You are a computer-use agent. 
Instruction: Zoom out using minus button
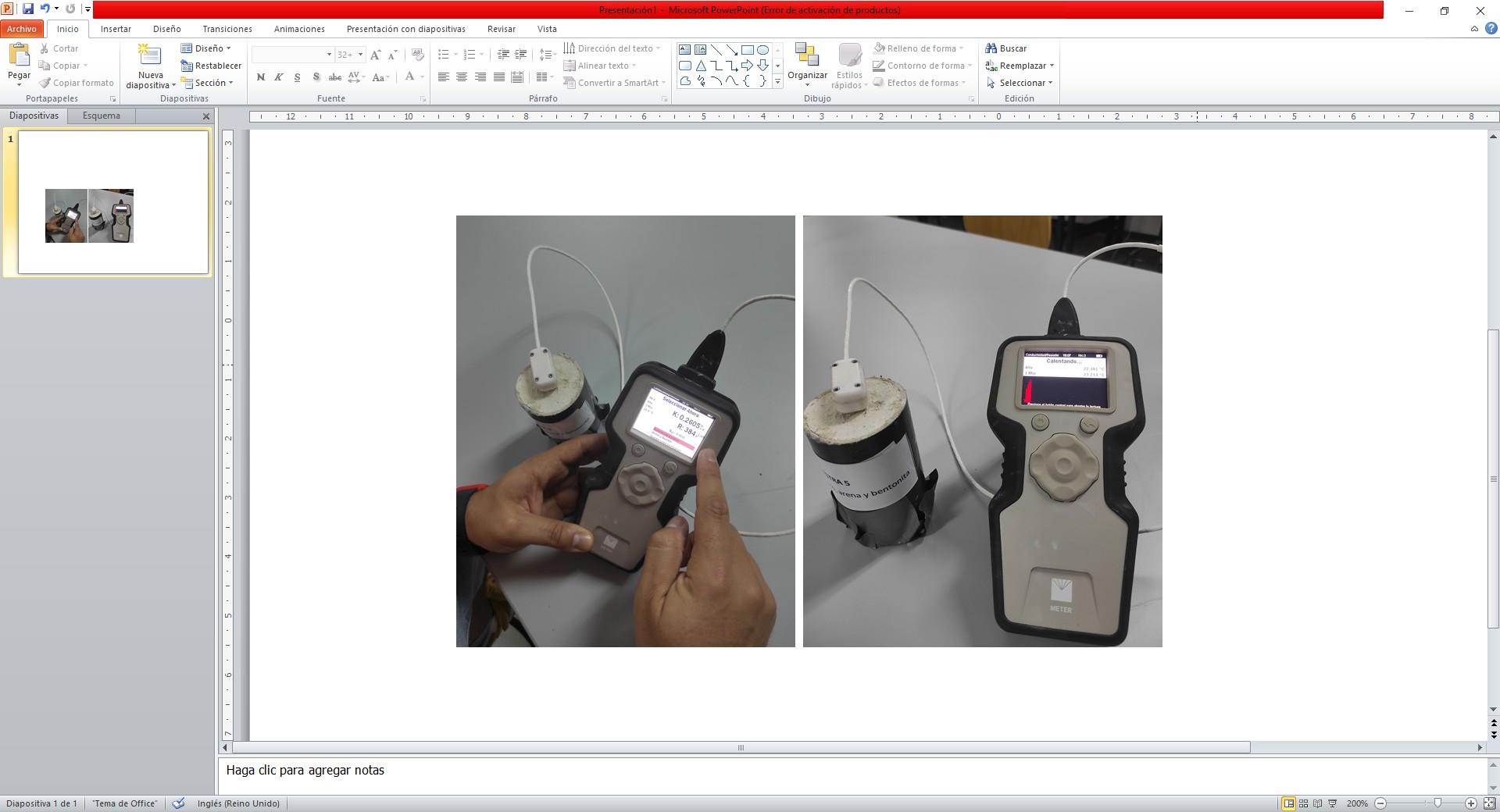coord(1380,803)
